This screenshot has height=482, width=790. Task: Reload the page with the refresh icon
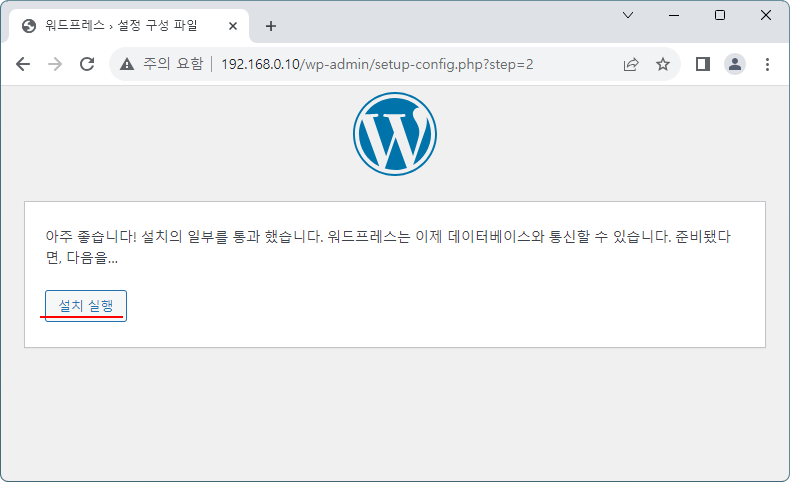87,64
